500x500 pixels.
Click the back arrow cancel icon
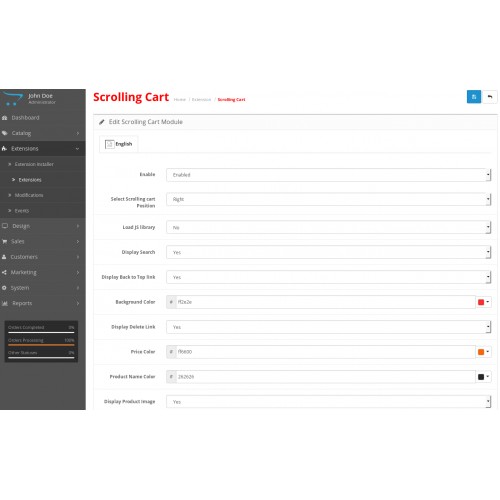coord(490,97)
